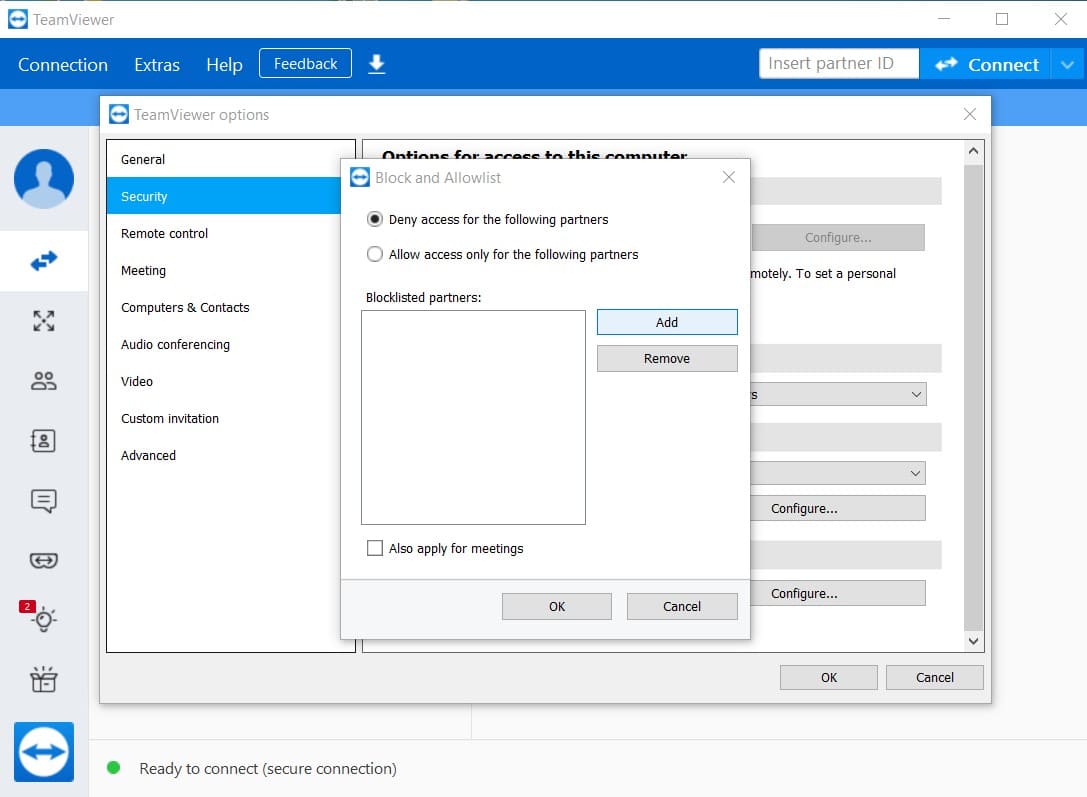Image resolution: width=1087 pixels, height=797 pixels.
Task: Select Meeting options category
Action: point(224,270)
